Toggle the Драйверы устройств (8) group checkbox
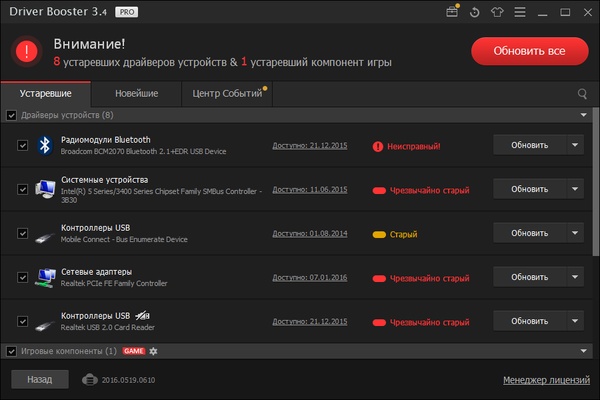Image resolution: width=600 pixels, height=400 pixels. tap(12, 115)
